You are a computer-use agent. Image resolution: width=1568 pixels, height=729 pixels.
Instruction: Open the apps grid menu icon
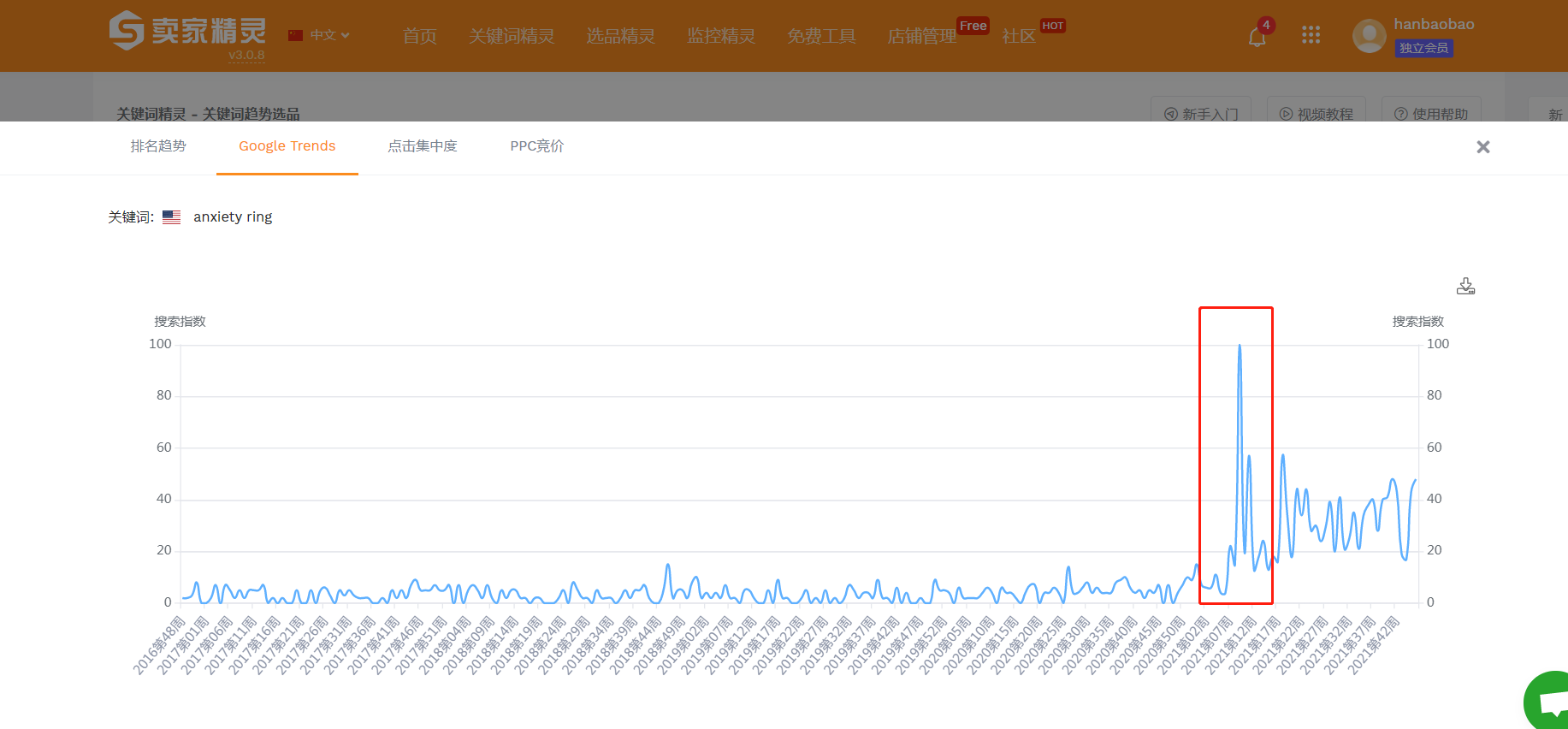coord(1311,35)
